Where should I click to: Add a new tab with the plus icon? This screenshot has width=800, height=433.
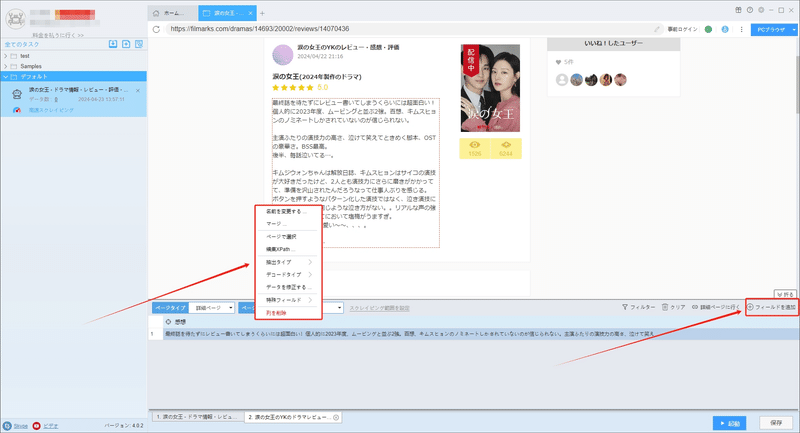click(262, 13)
